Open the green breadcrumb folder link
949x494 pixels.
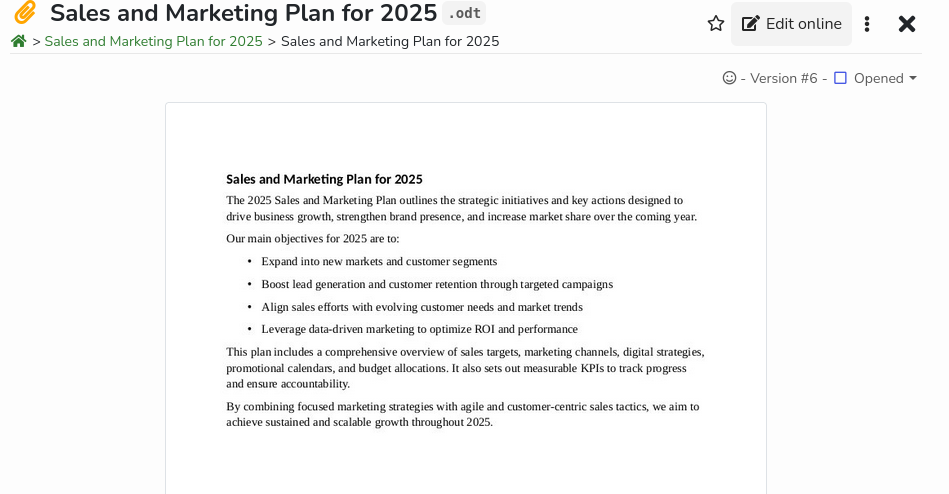[153, 41]
